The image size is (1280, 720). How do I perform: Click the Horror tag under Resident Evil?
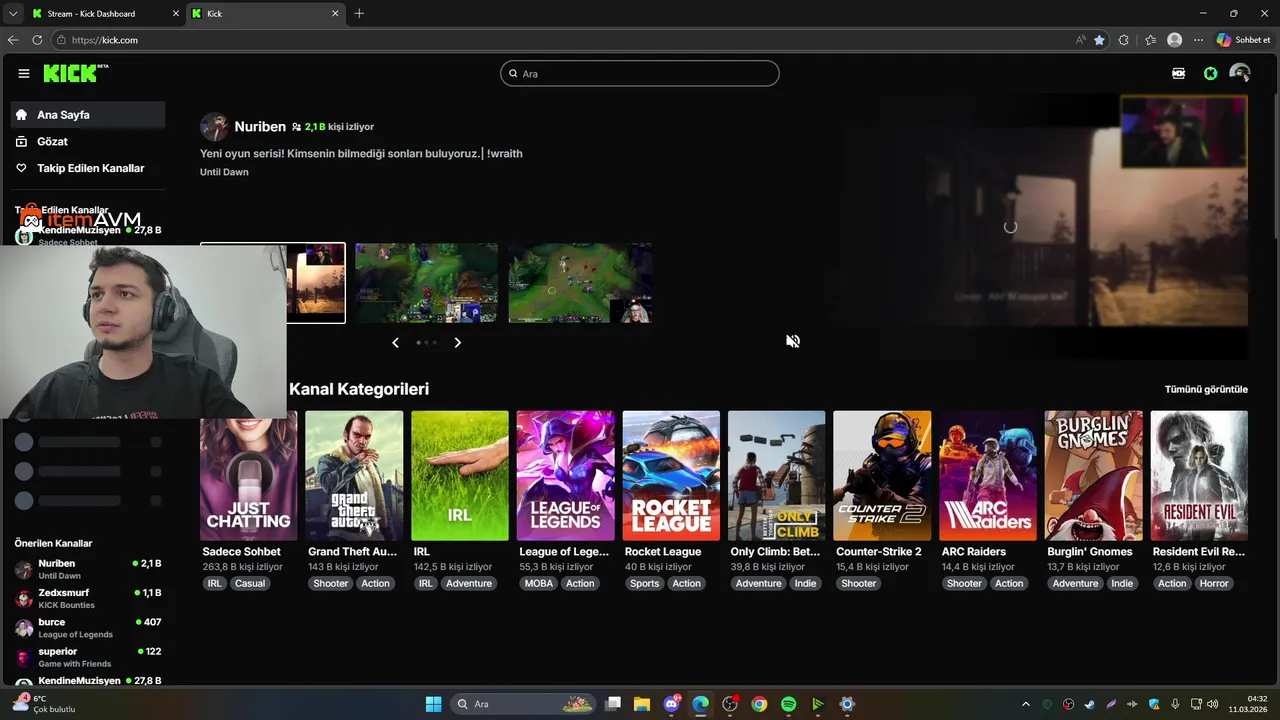(1214, 583)
